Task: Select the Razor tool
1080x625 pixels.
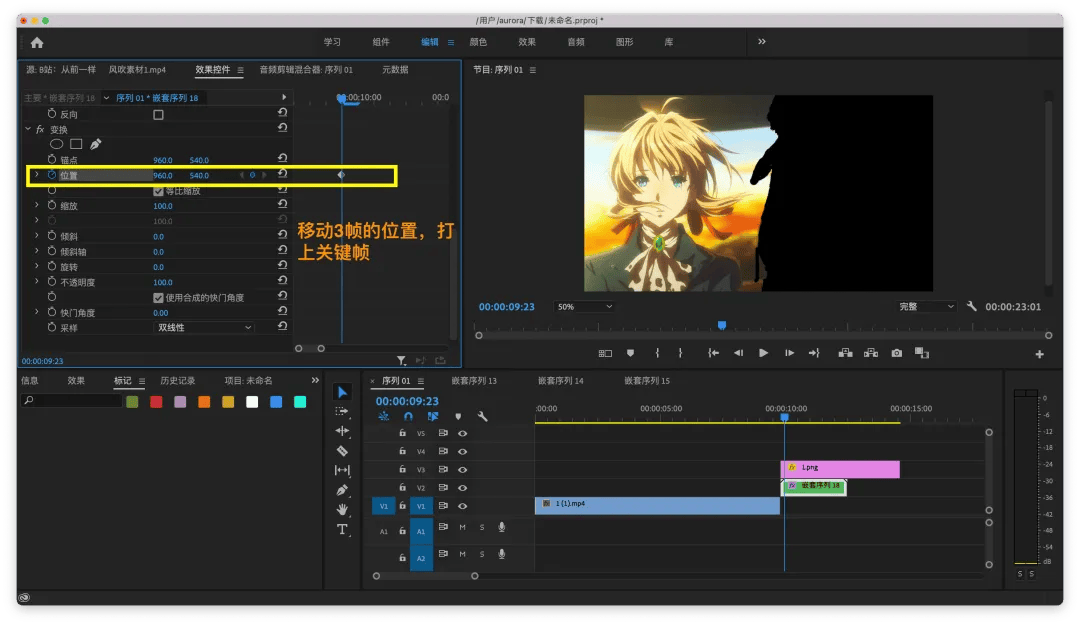Action: click(x=342, y=451)
